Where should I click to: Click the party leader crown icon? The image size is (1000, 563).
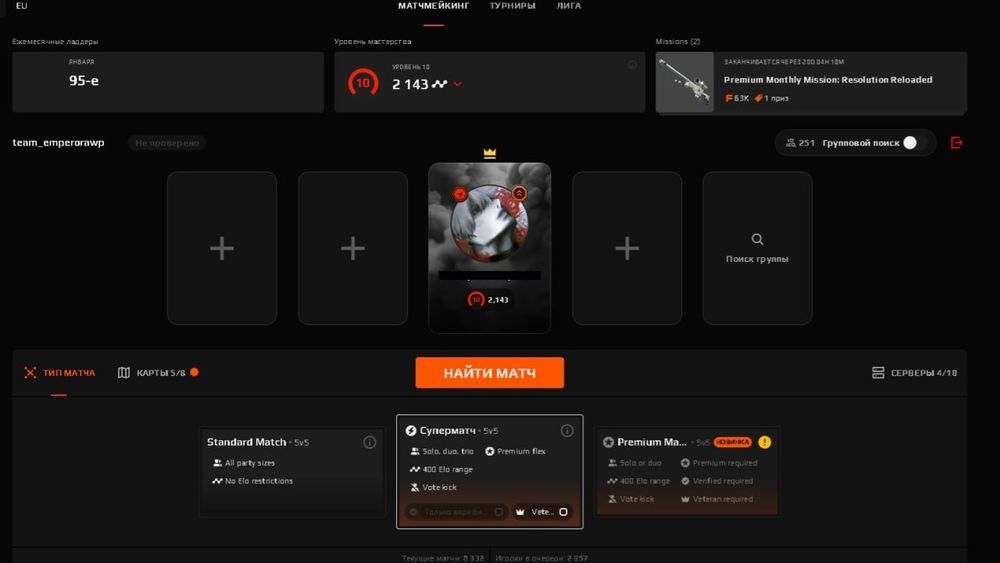pos(489,153)
